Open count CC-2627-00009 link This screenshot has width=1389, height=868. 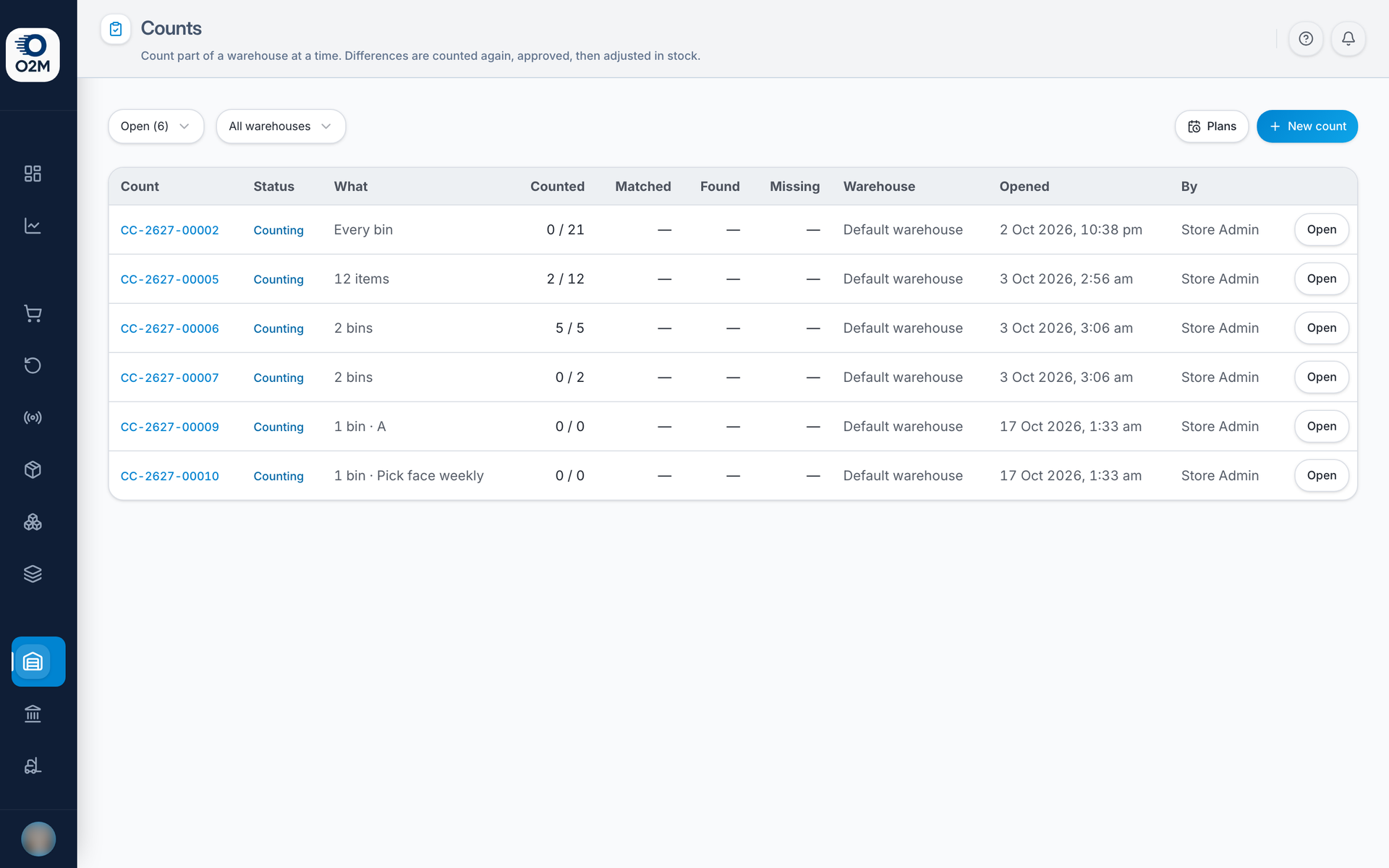tap(170, 427)
